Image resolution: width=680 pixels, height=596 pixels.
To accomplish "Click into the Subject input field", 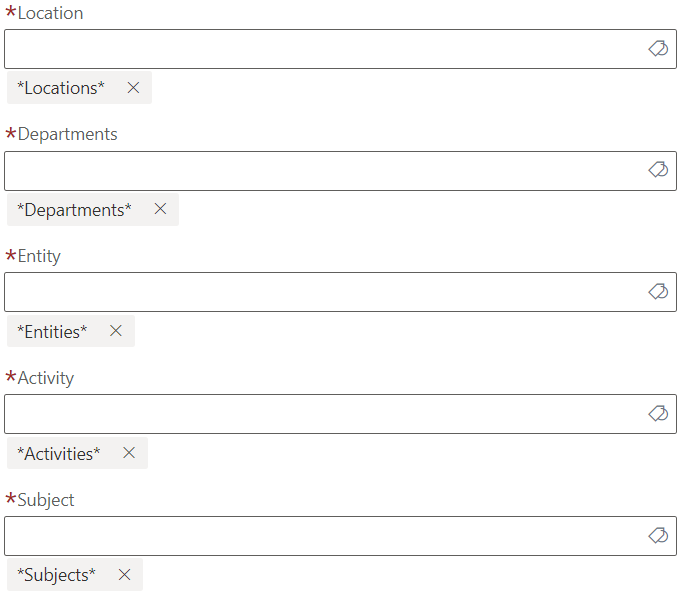I will 320,536.
